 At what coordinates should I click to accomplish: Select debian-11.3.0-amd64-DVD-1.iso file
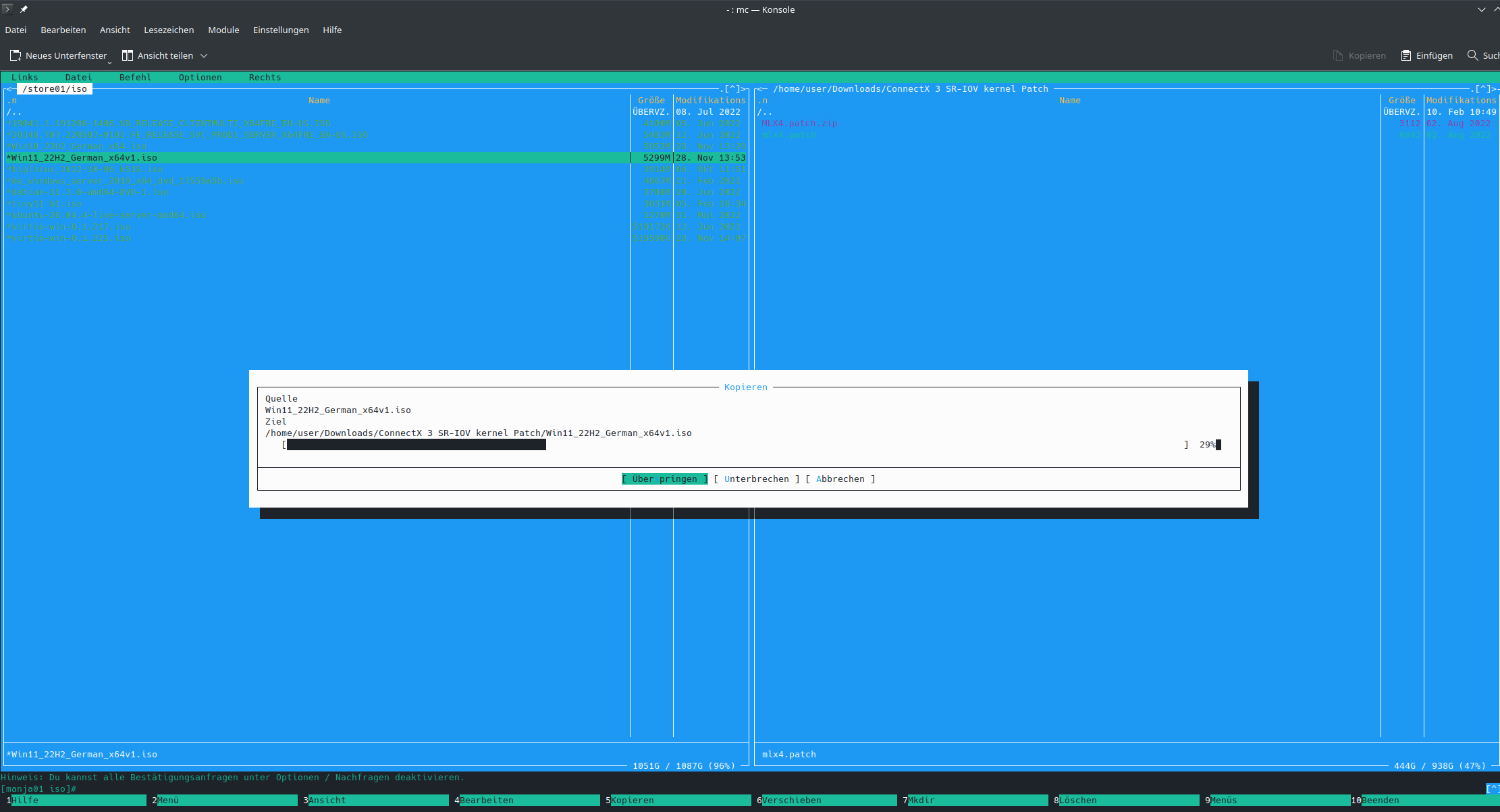click(x=88, y=192)
